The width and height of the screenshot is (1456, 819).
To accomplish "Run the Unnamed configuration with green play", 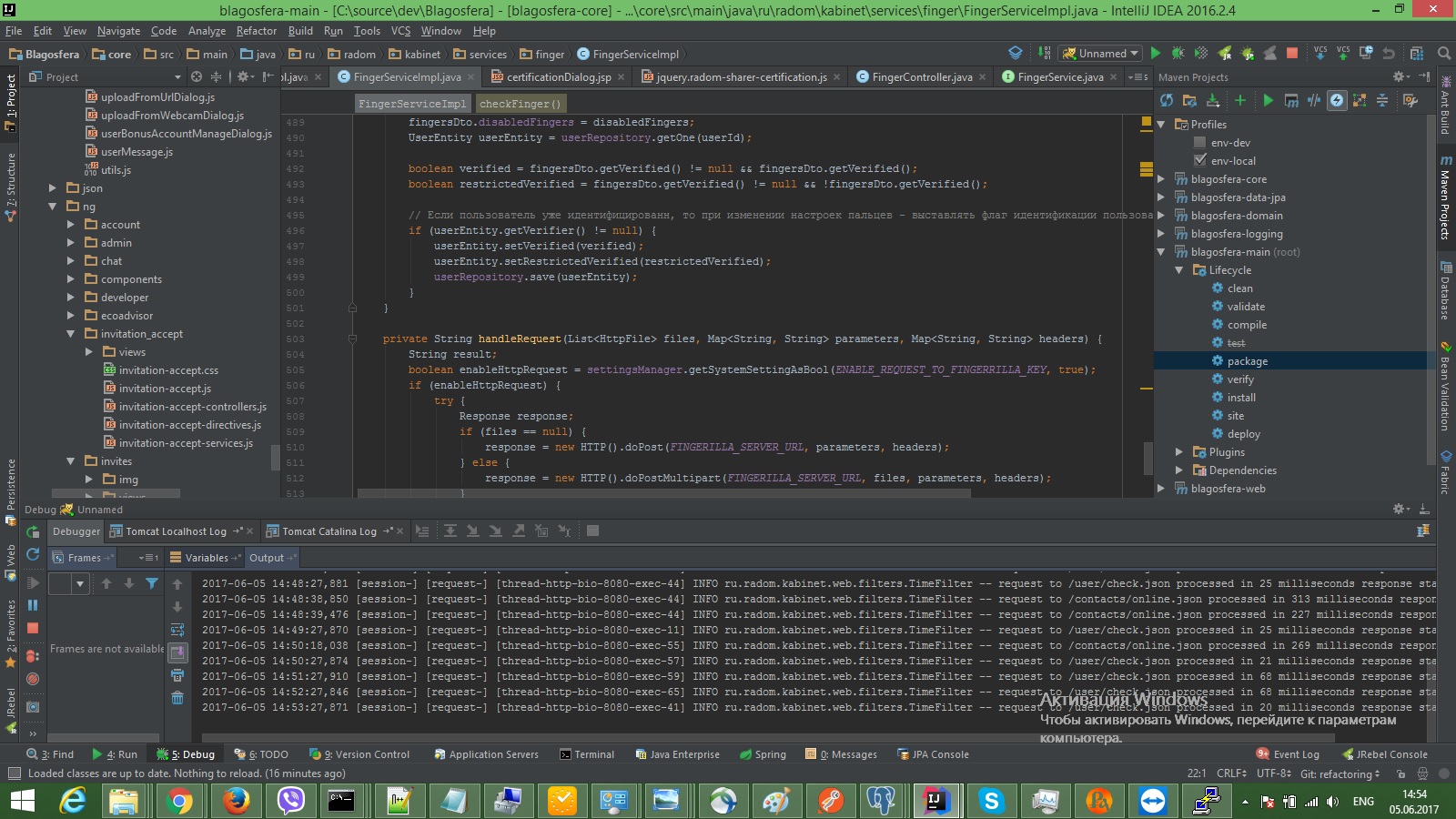I will click(1156, 54).
